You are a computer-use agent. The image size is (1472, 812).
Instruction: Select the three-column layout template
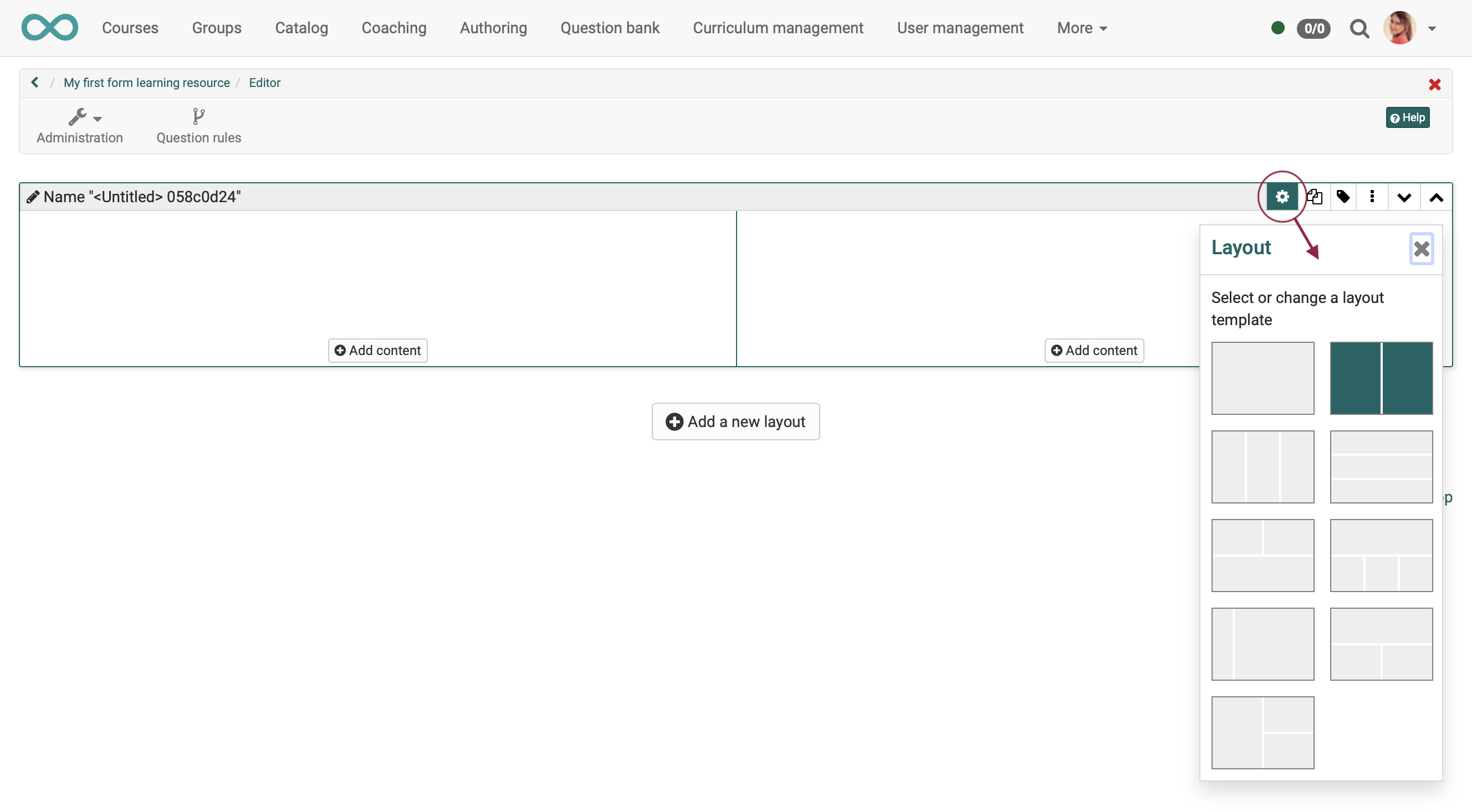pyautogui.click(x=1263, y=466)
